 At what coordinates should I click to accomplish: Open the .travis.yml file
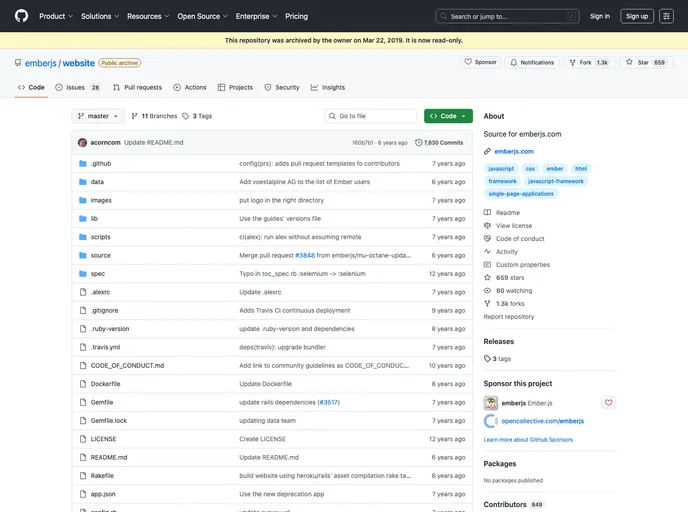pos(105,347)
